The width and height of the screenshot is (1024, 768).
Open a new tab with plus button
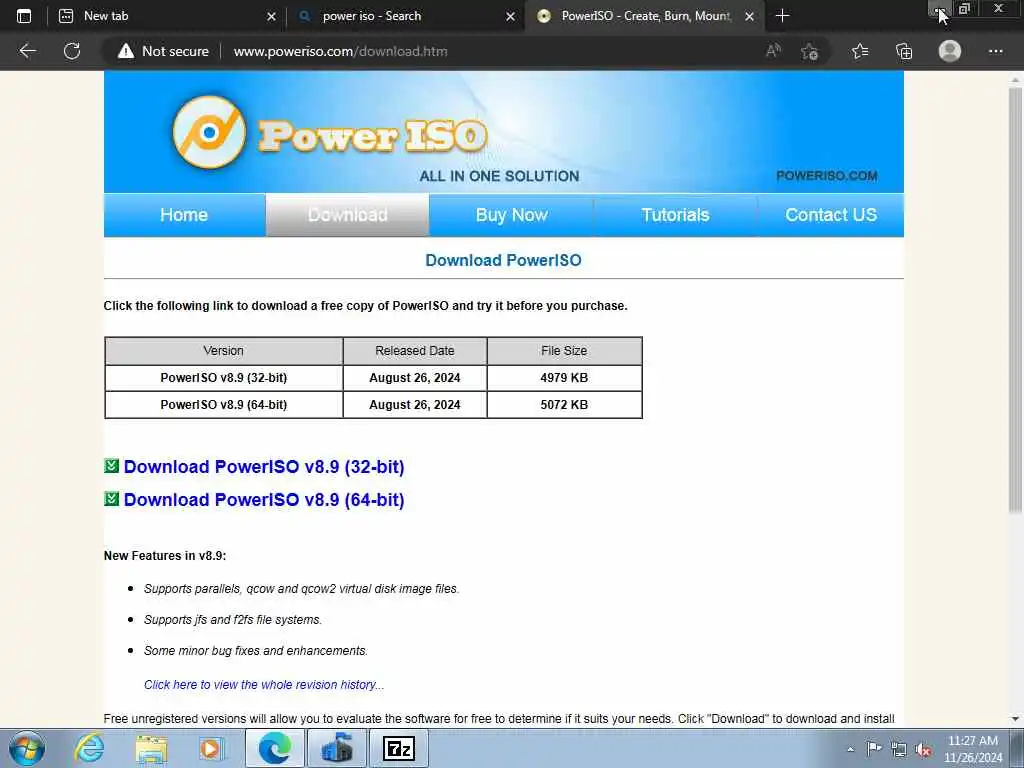pos(782,16)
